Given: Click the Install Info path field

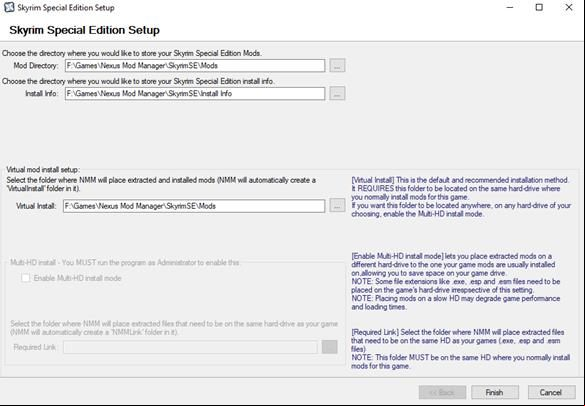Looking at the screenshot, I should (x=195, y=94).
